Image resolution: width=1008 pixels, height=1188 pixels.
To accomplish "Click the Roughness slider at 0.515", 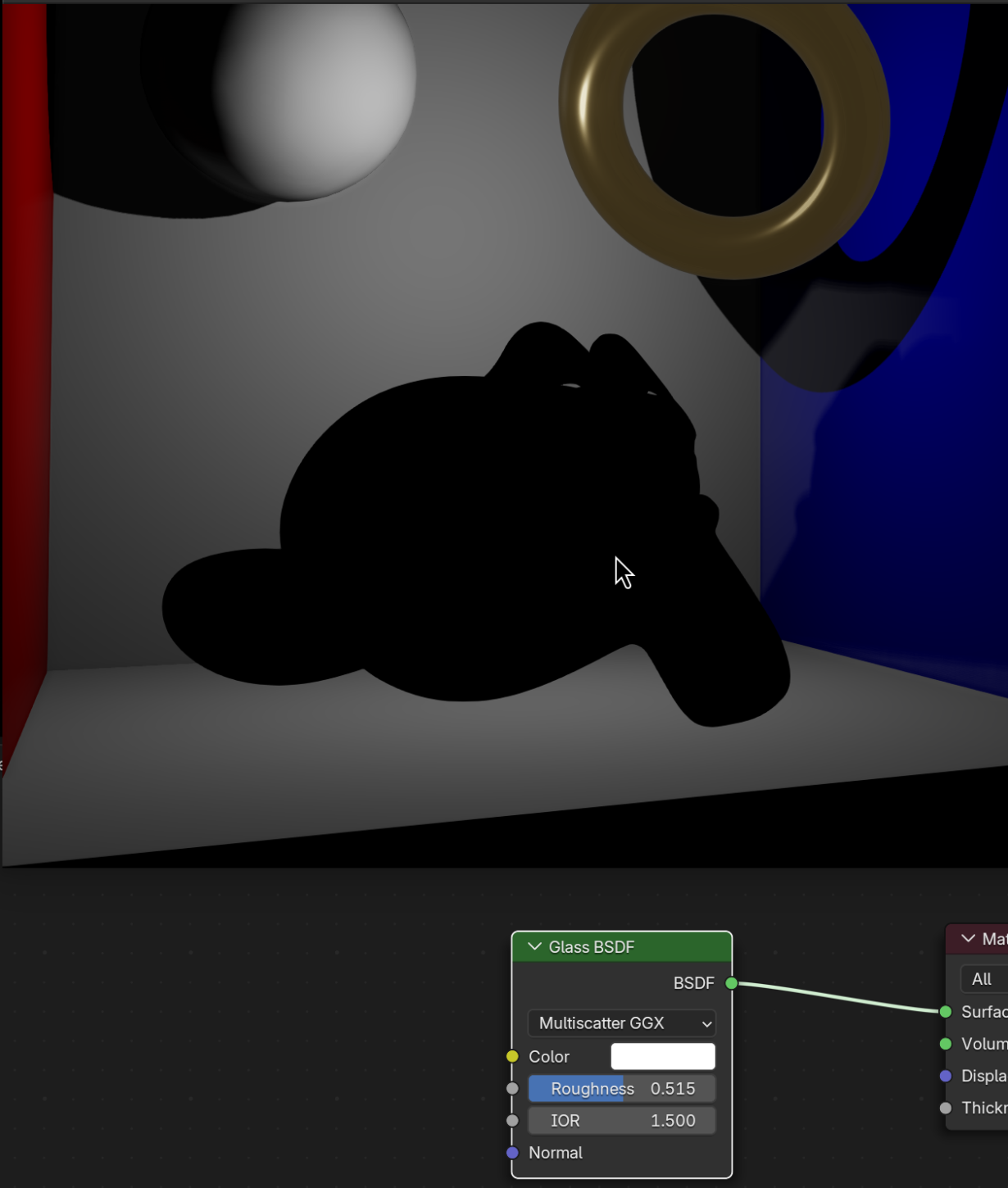I will pyautogui.click(x=622, y=1089).
